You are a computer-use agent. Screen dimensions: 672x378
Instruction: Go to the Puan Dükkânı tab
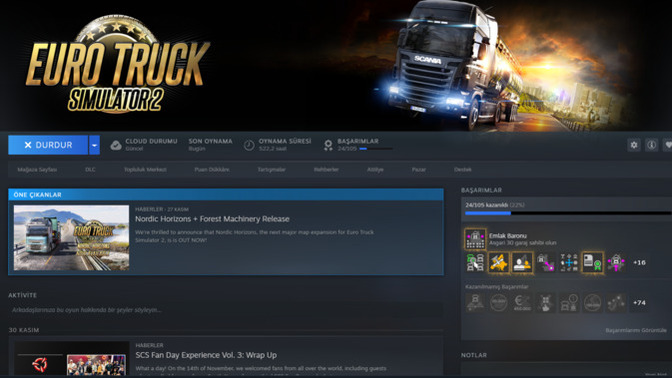[x=212, y=170]
